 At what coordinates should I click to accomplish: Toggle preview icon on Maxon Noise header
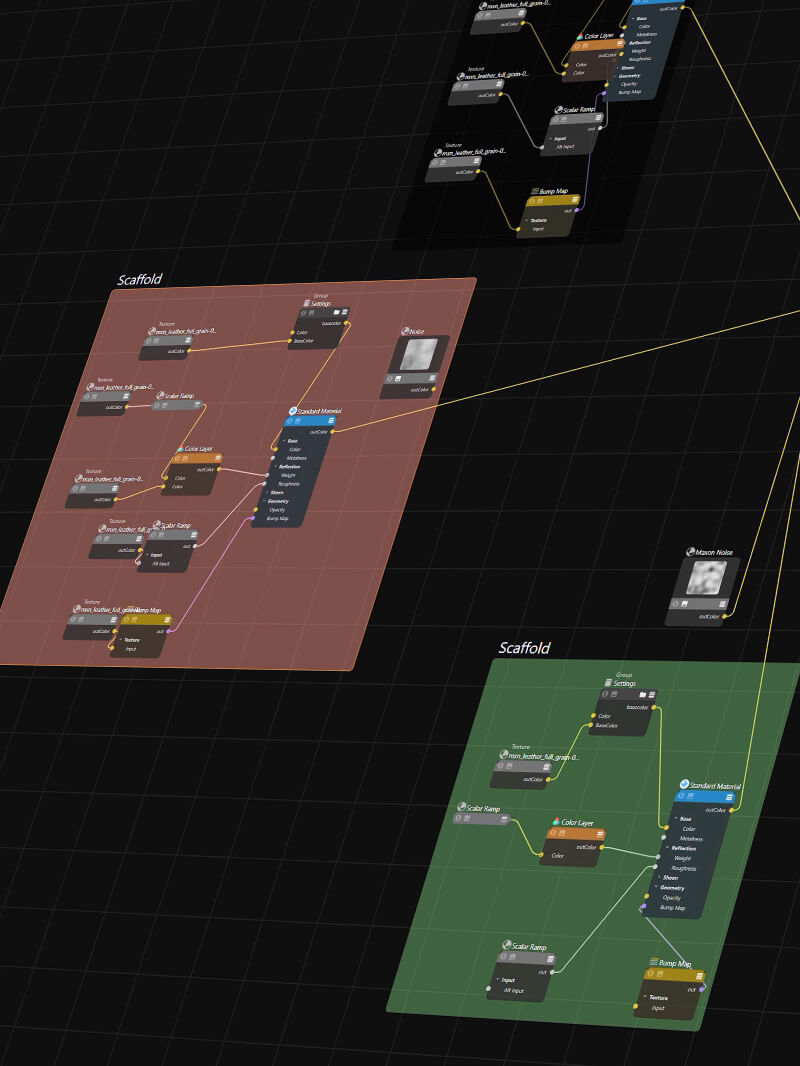click(x=684, y=604)
